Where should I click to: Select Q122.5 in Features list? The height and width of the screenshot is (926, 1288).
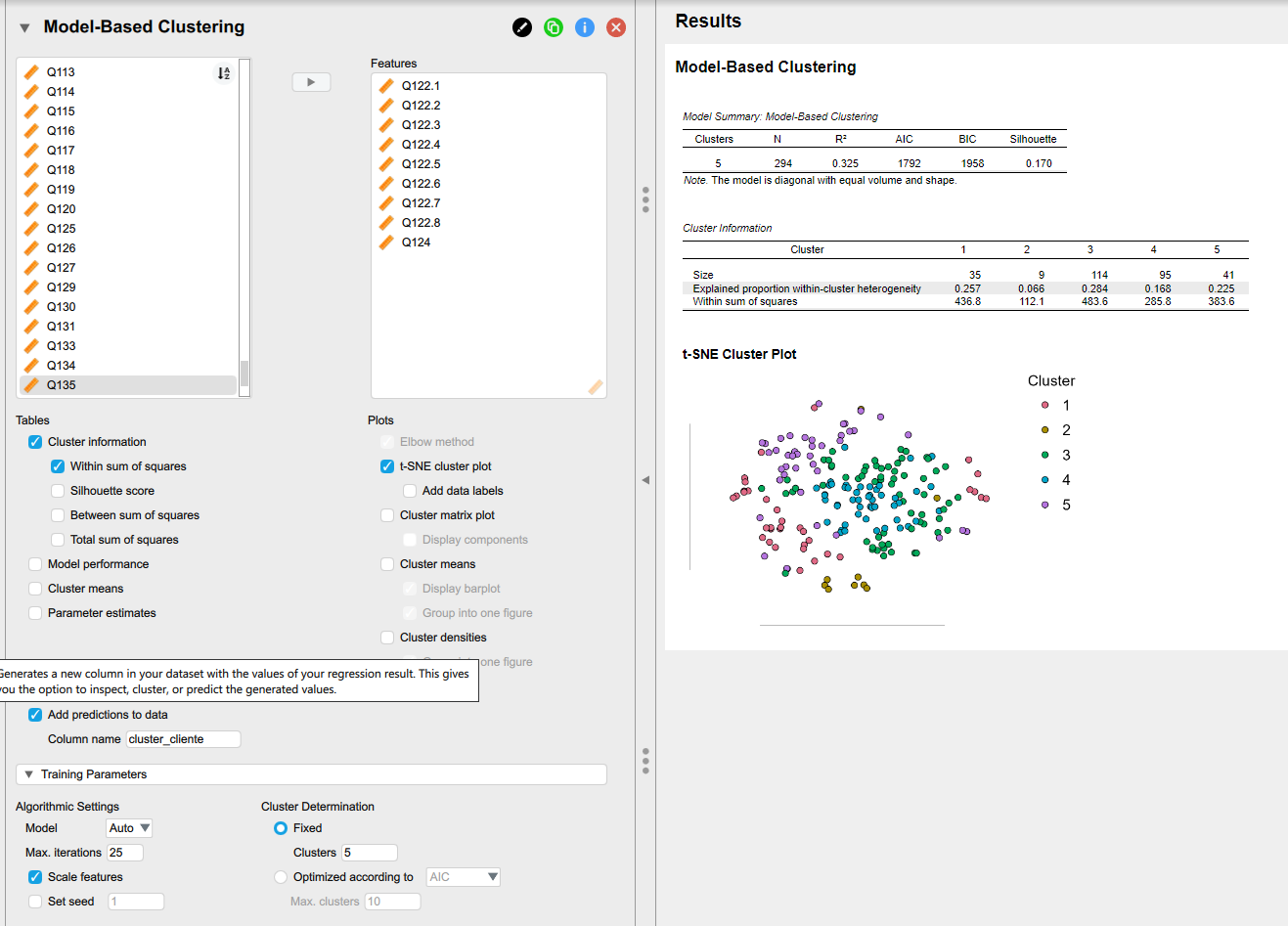pyautogui.click(x=422, y=164)
